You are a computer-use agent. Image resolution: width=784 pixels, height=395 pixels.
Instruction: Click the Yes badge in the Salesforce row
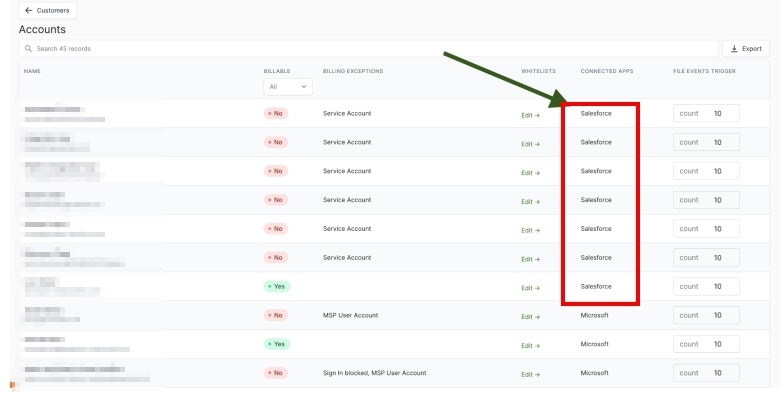pyautogui.click(x=277, y=286)
